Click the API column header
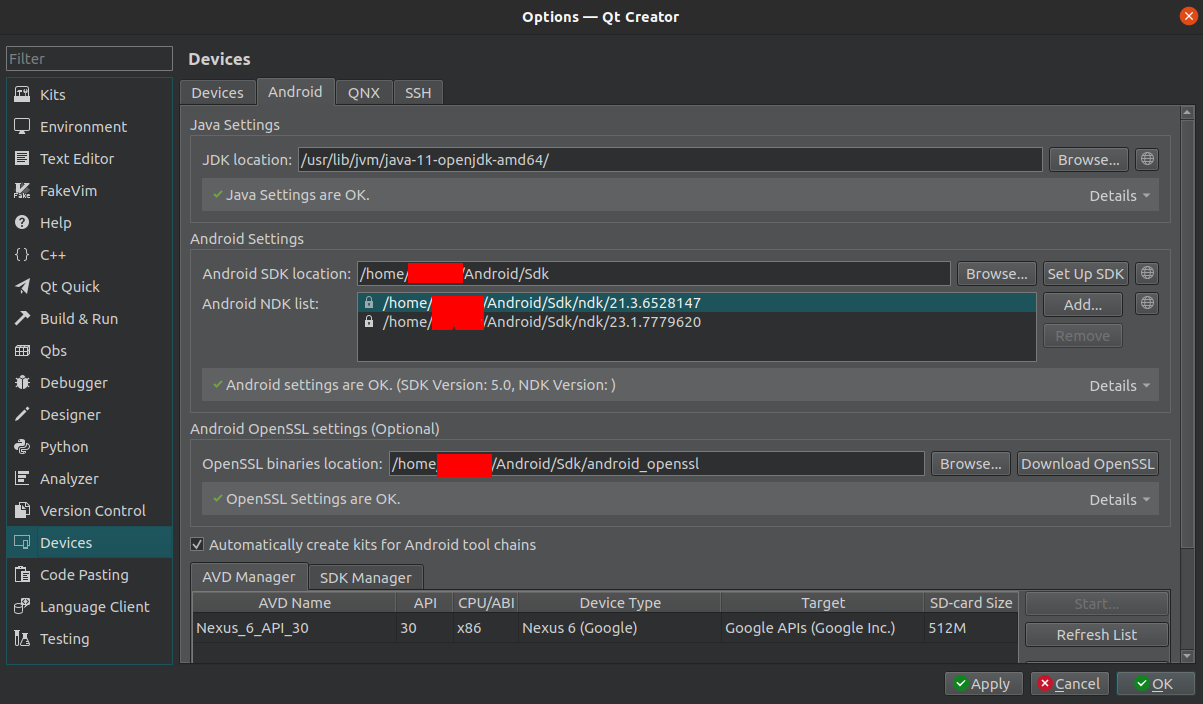The width and height of the screenshot is (1203, 704). (x=424, y=603)
